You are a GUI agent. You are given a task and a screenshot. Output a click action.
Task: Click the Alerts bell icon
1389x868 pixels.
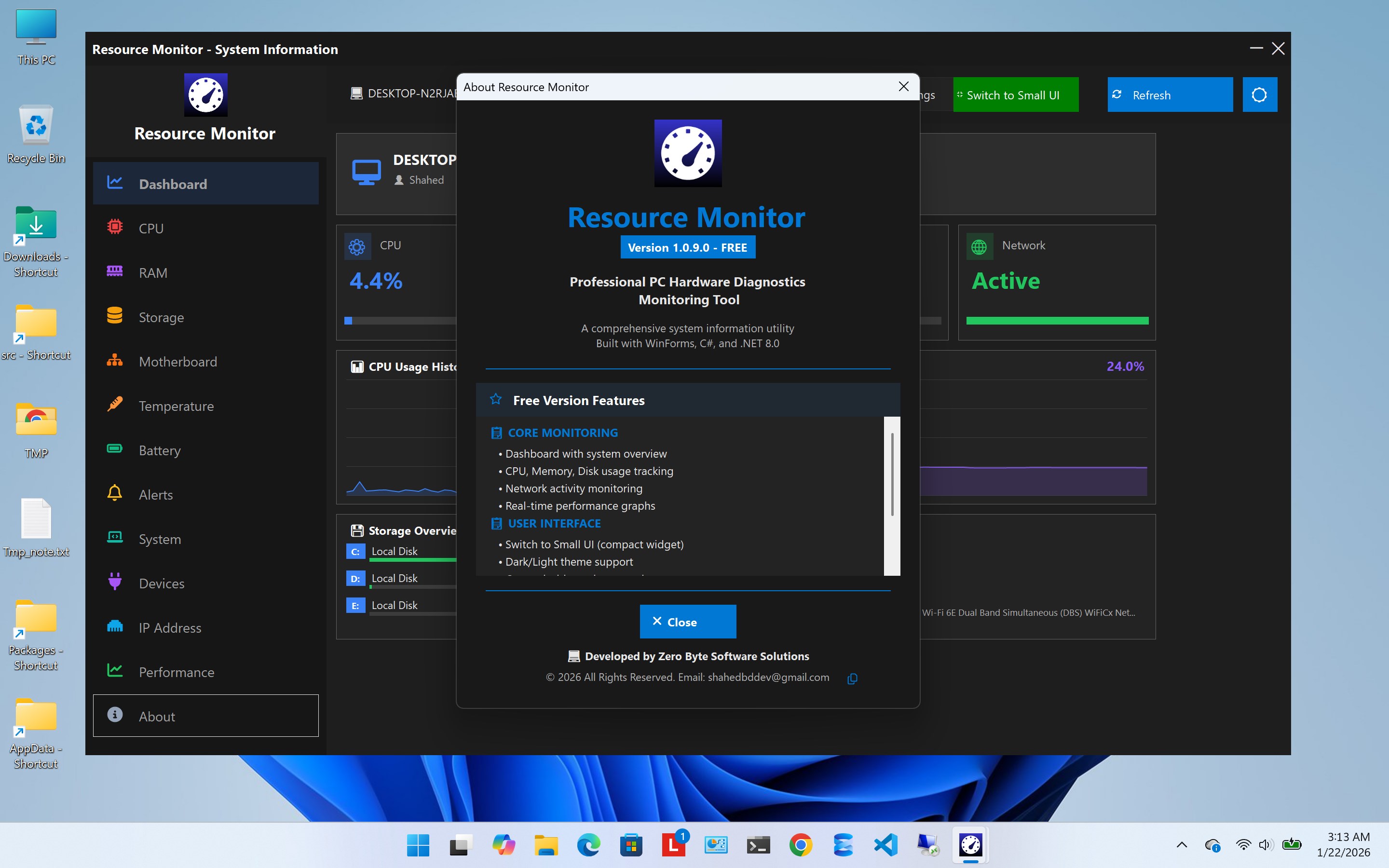pyautogui.click(x=115, y=494)
